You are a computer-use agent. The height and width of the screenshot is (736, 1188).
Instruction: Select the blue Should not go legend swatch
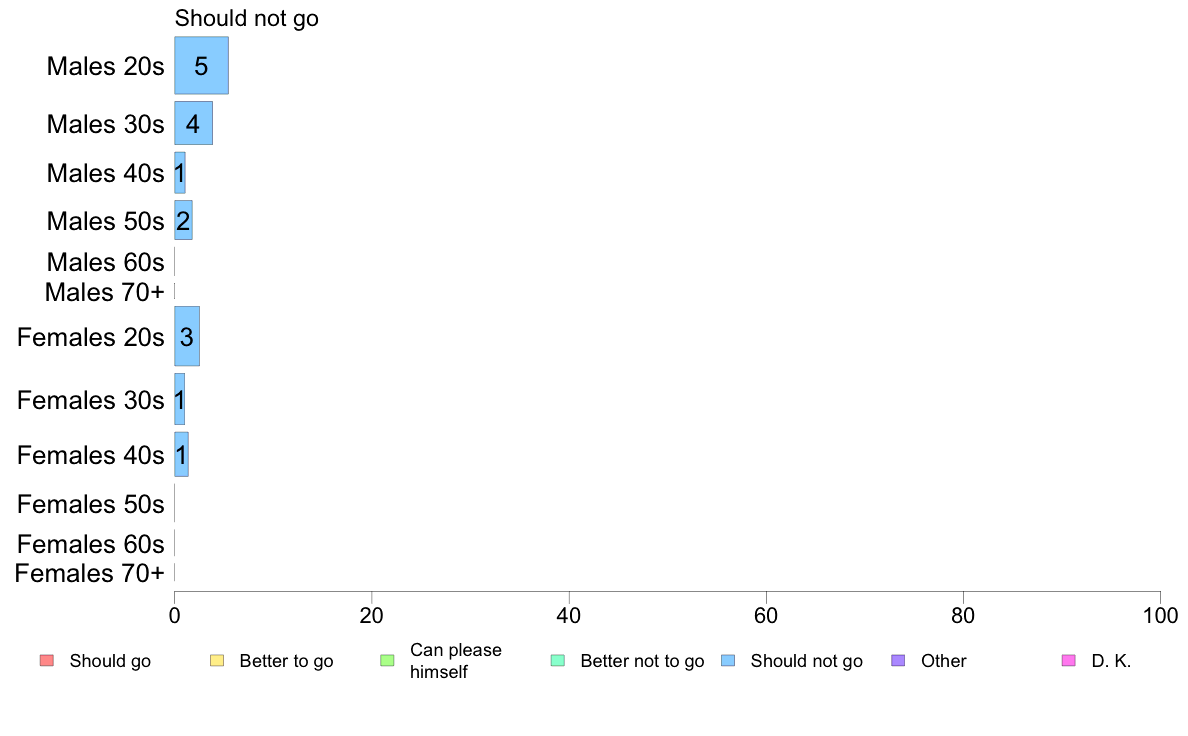[728, 660]
